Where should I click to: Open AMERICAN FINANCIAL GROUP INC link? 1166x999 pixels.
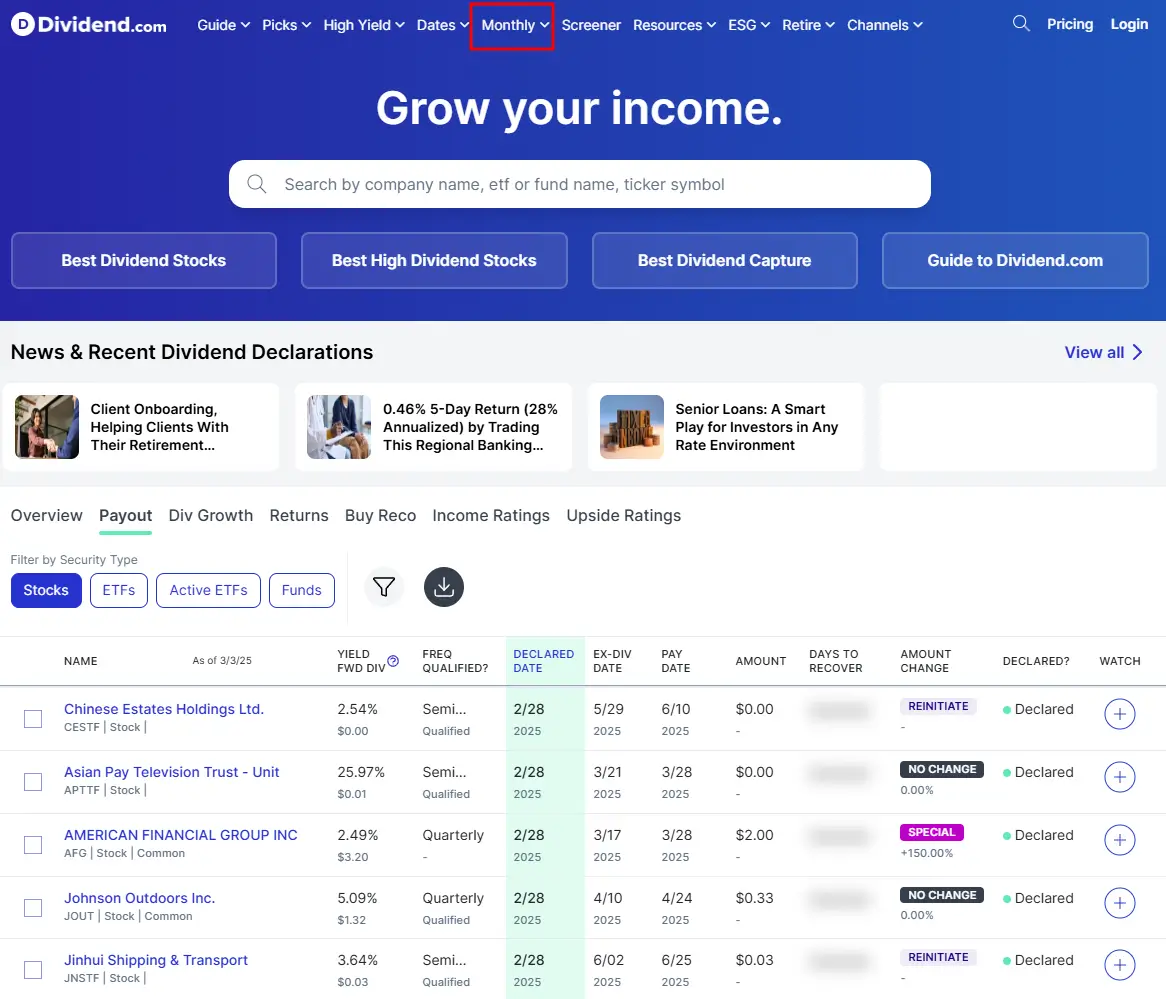point(181,835)
